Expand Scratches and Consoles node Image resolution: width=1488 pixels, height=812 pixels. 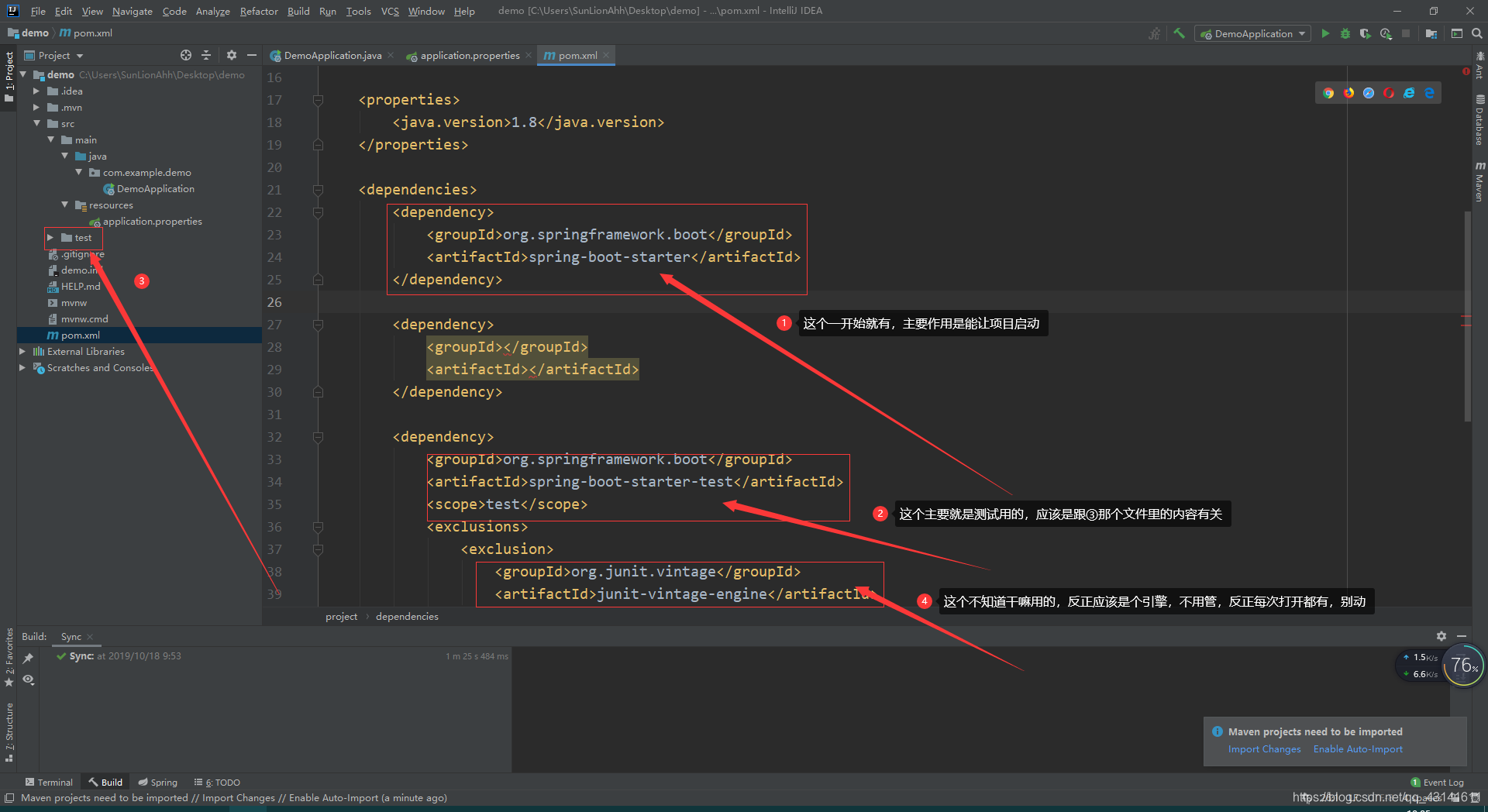pos(22,368)
